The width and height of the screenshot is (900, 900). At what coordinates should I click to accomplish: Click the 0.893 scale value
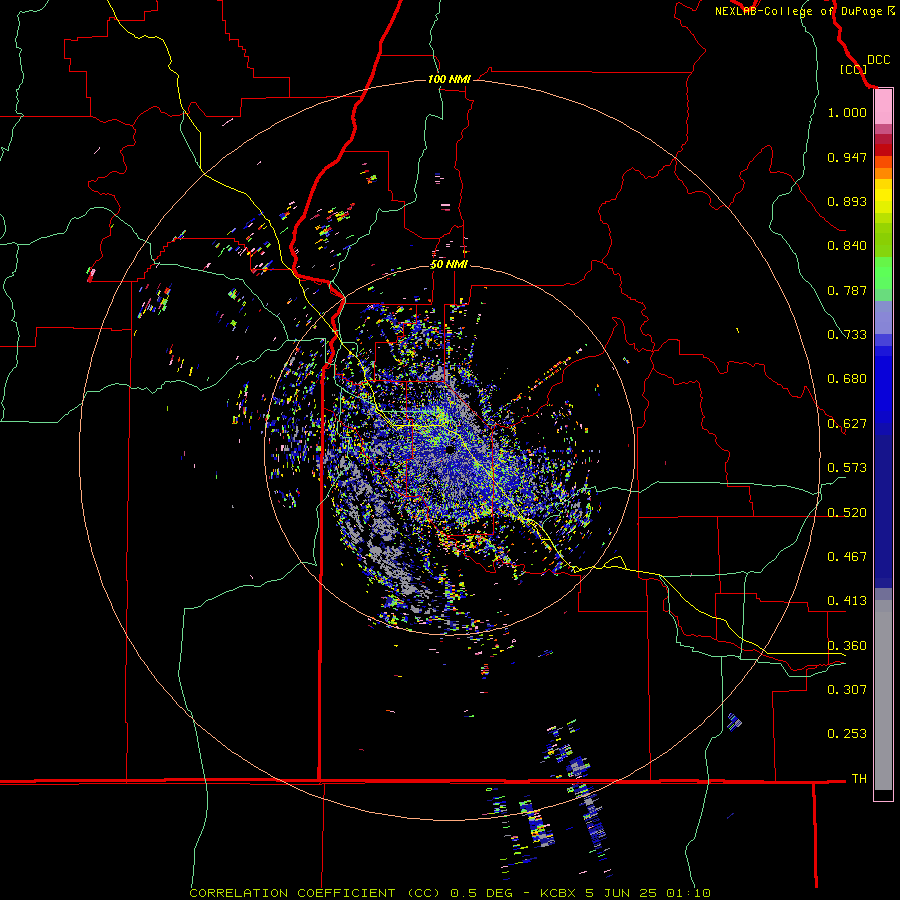(847, 201)
